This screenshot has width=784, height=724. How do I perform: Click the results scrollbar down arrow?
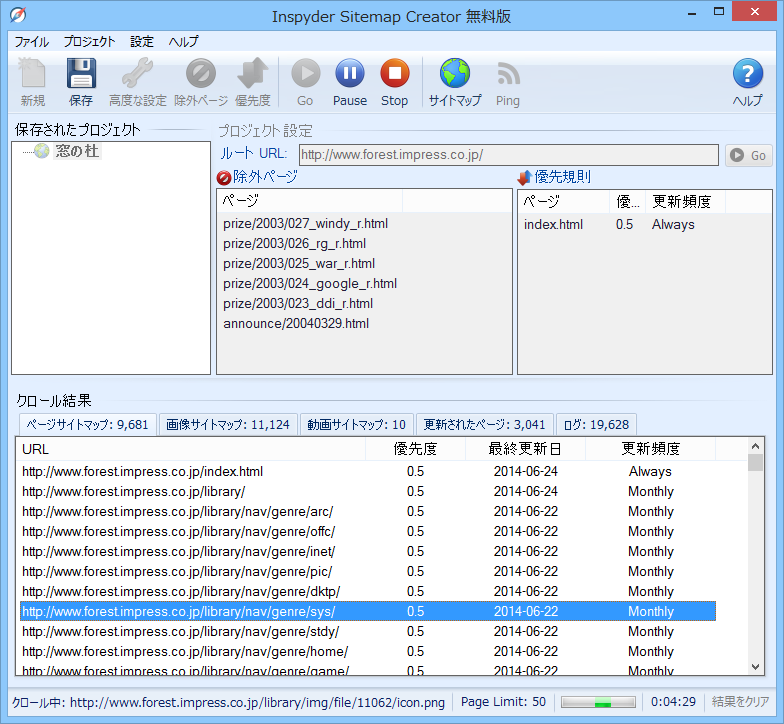(x=756, y=666)
